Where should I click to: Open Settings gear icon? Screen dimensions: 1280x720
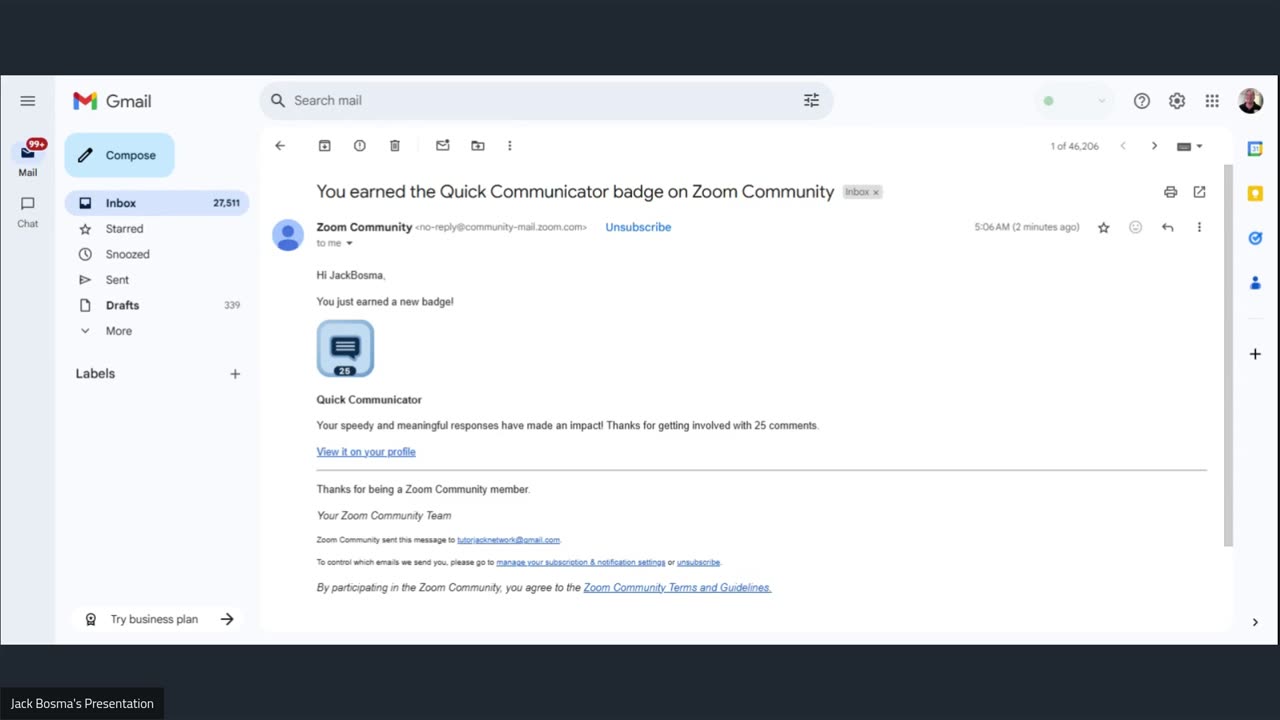[1177, 101]
